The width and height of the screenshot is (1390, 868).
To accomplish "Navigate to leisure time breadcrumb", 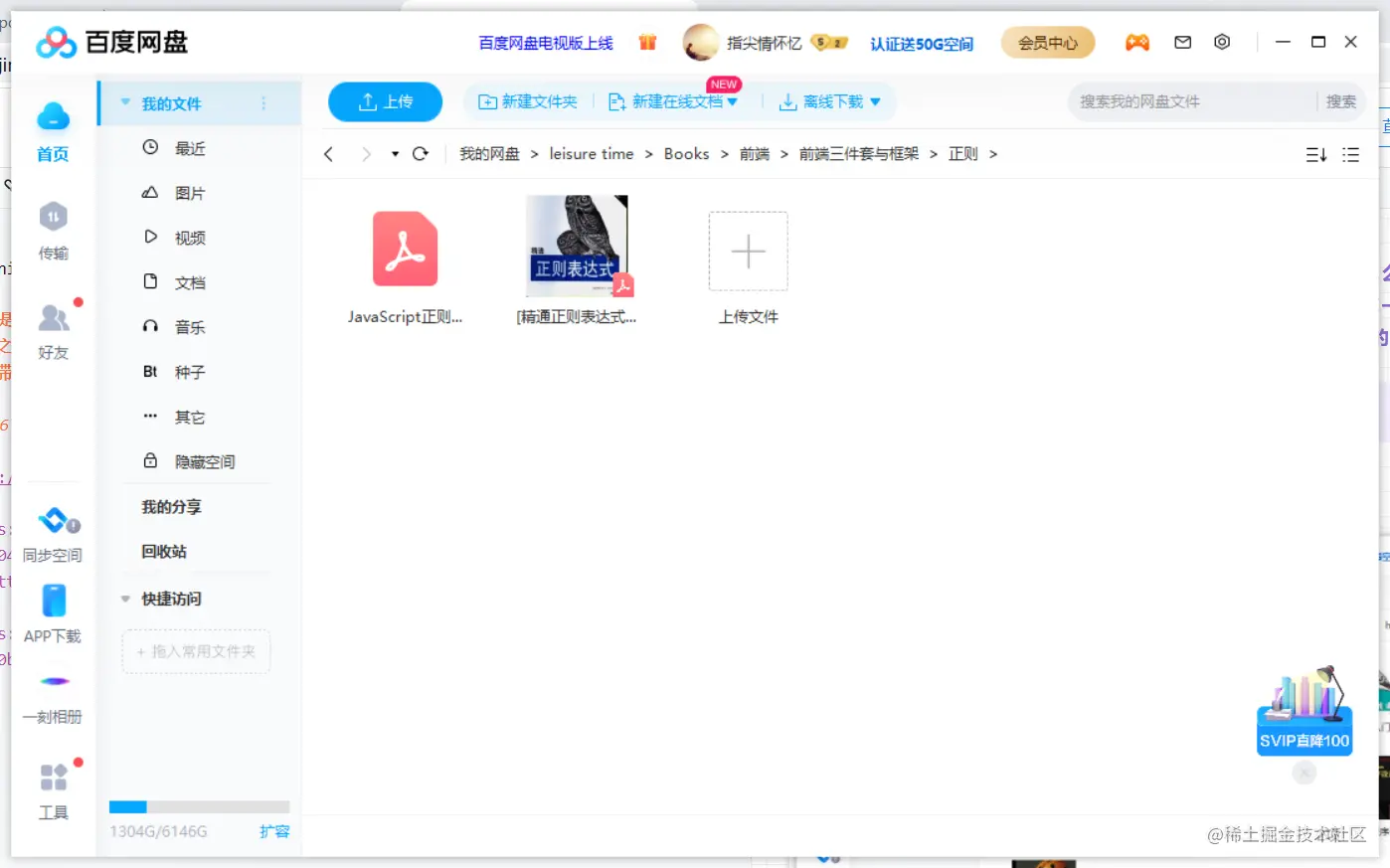I will (x=592, y=154).
